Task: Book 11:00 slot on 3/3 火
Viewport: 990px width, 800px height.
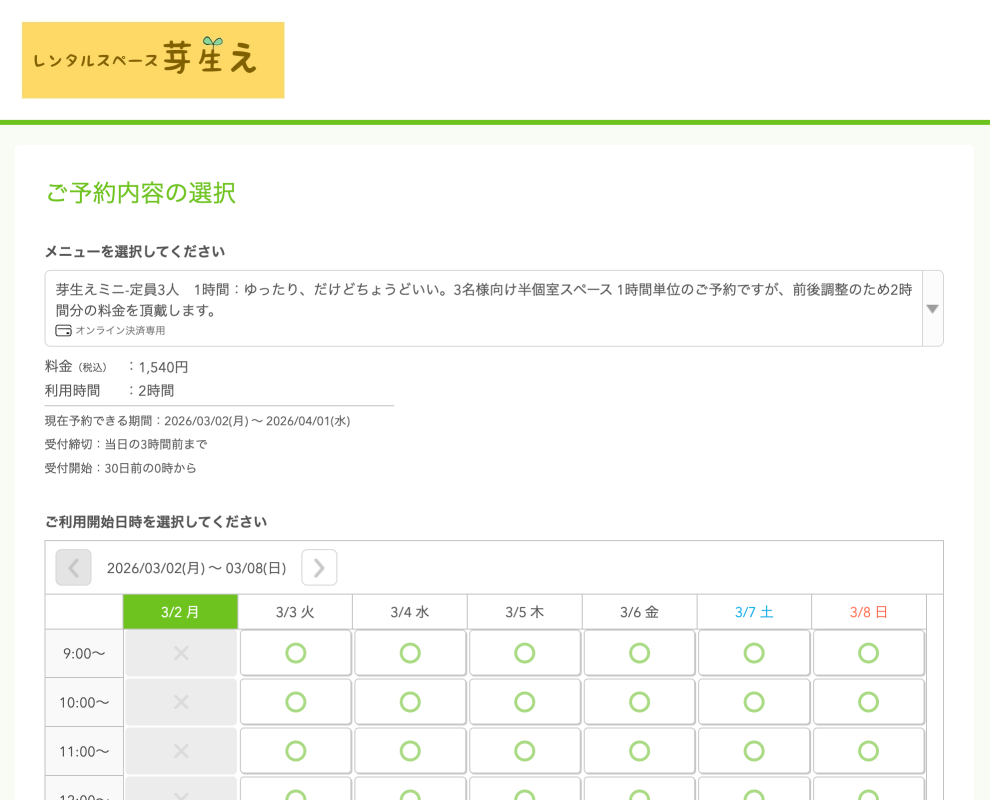Action: click(x=295, y=751)
